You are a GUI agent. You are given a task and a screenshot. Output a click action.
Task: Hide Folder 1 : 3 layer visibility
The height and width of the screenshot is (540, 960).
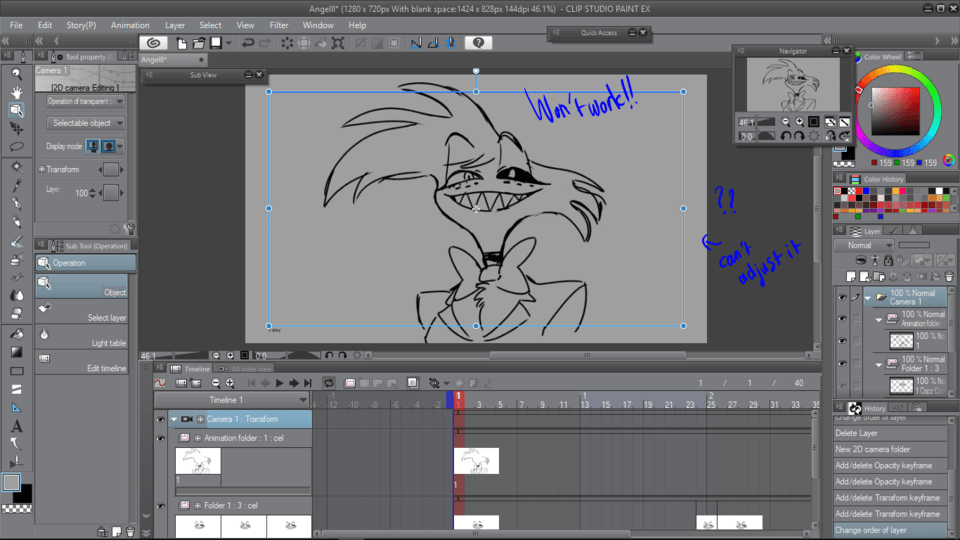coord(842,364)
